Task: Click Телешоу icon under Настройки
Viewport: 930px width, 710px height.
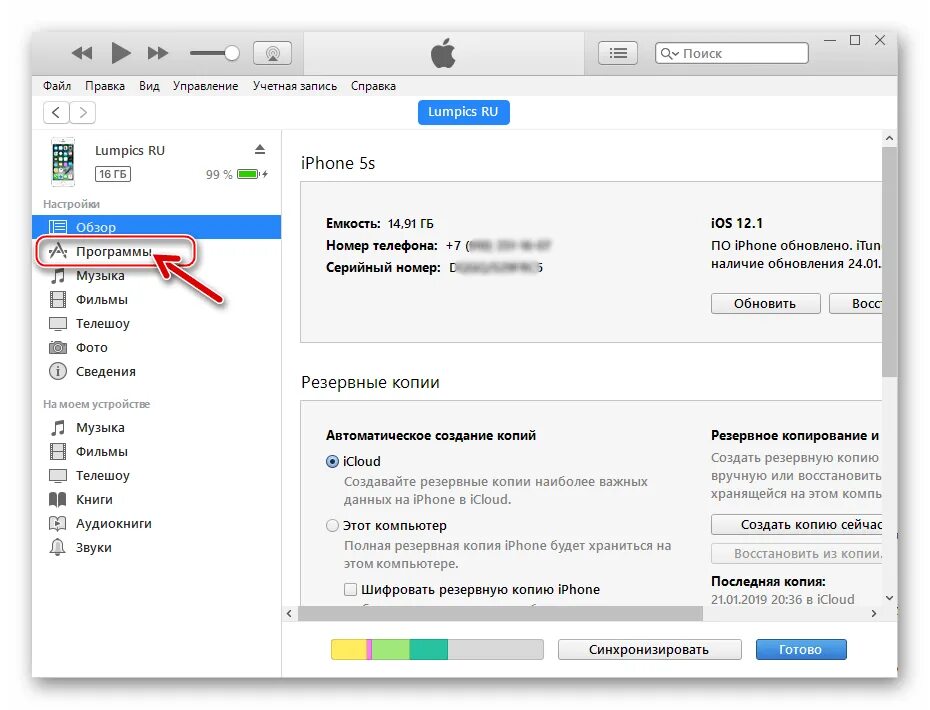Action: [58, 324]
